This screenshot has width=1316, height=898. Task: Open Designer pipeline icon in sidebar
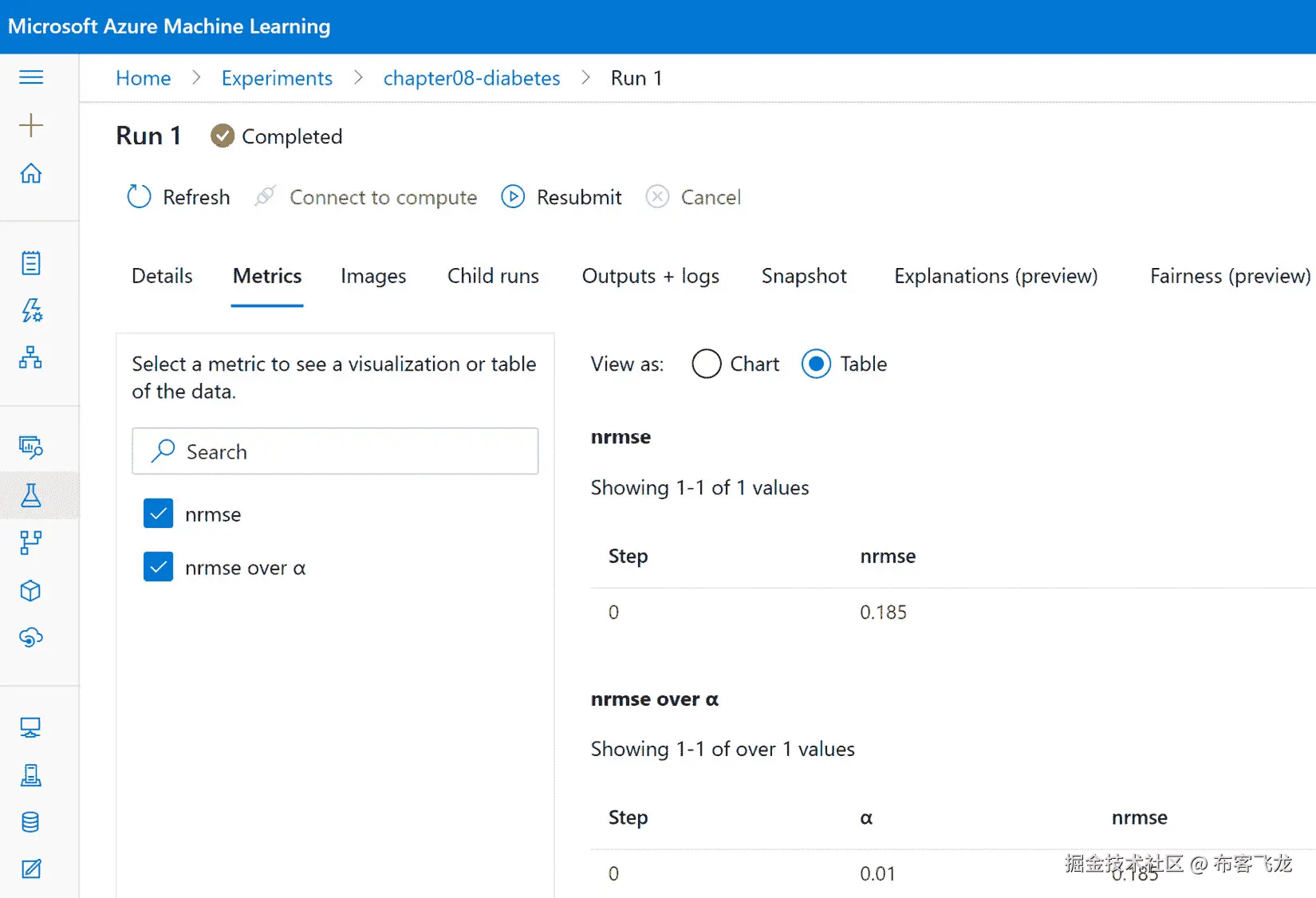click(31, 357)
